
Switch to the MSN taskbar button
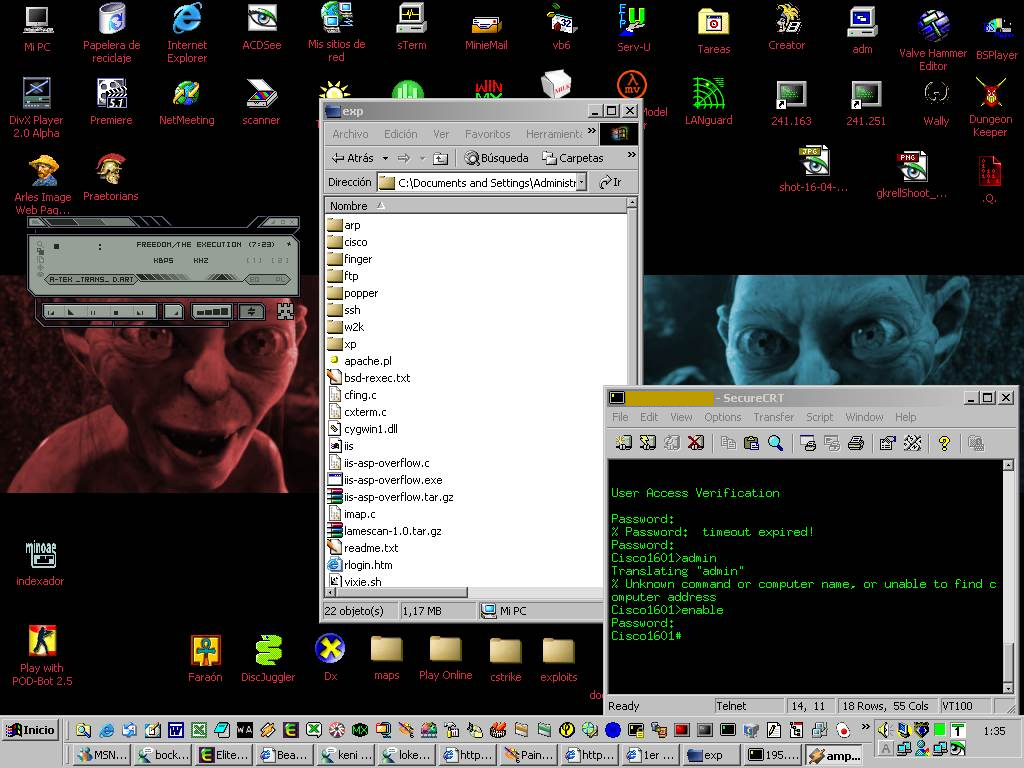[x=101, y=755]
